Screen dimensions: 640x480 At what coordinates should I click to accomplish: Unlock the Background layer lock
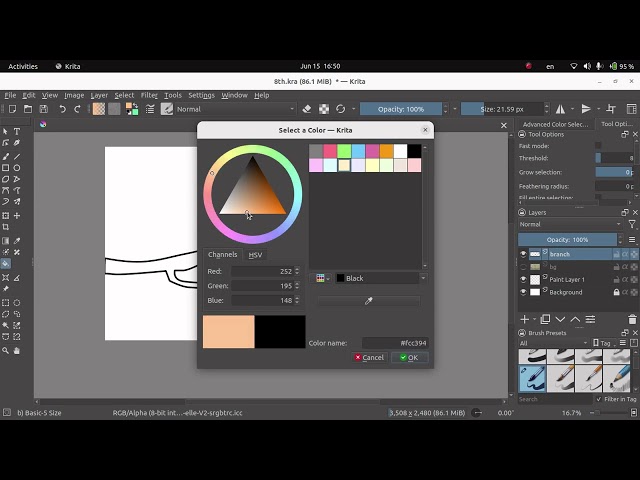point(616,292)
